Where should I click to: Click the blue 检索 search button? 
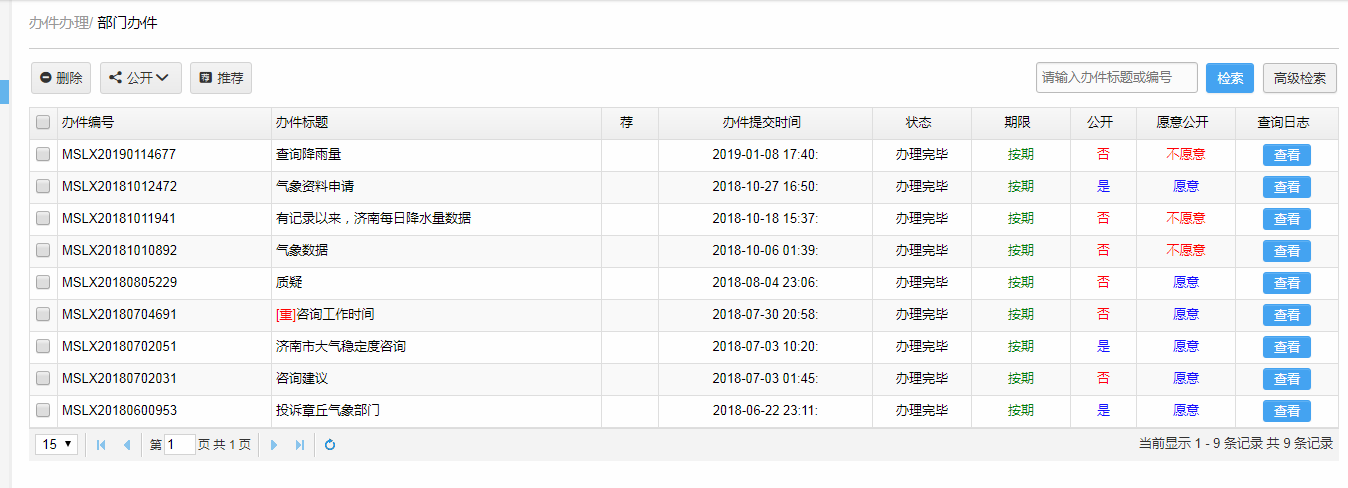point(1230,78)
